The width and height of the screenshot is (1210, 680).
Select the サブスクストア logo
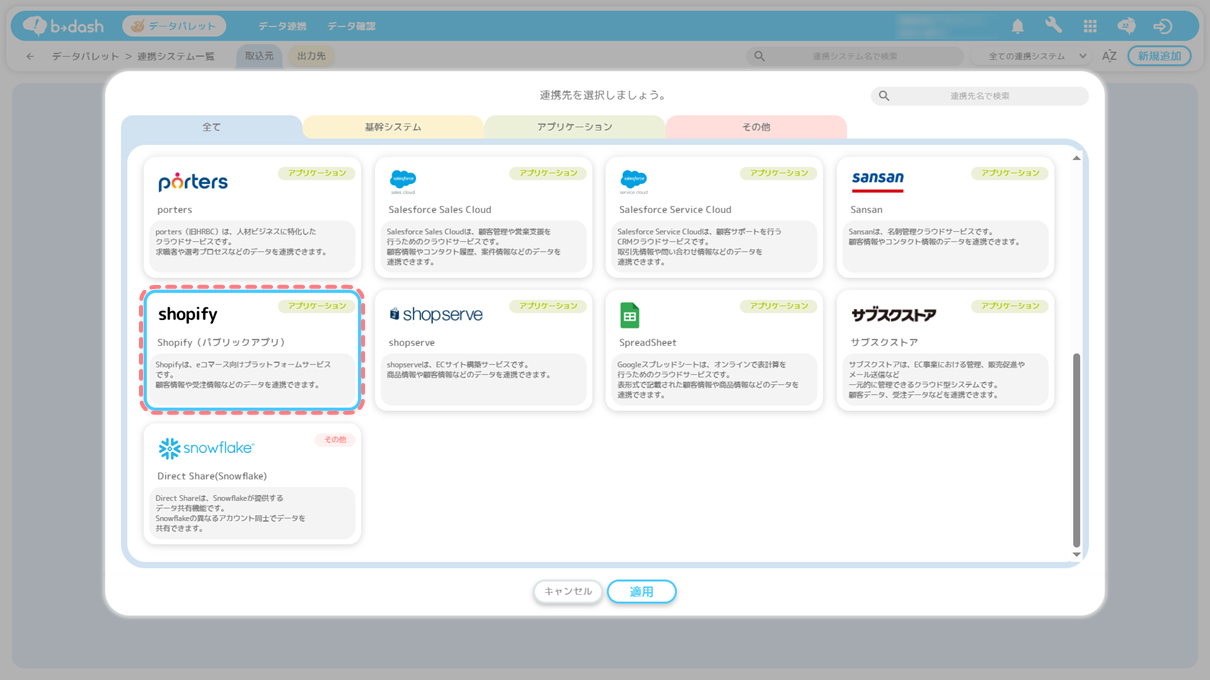tap(894, 315)
